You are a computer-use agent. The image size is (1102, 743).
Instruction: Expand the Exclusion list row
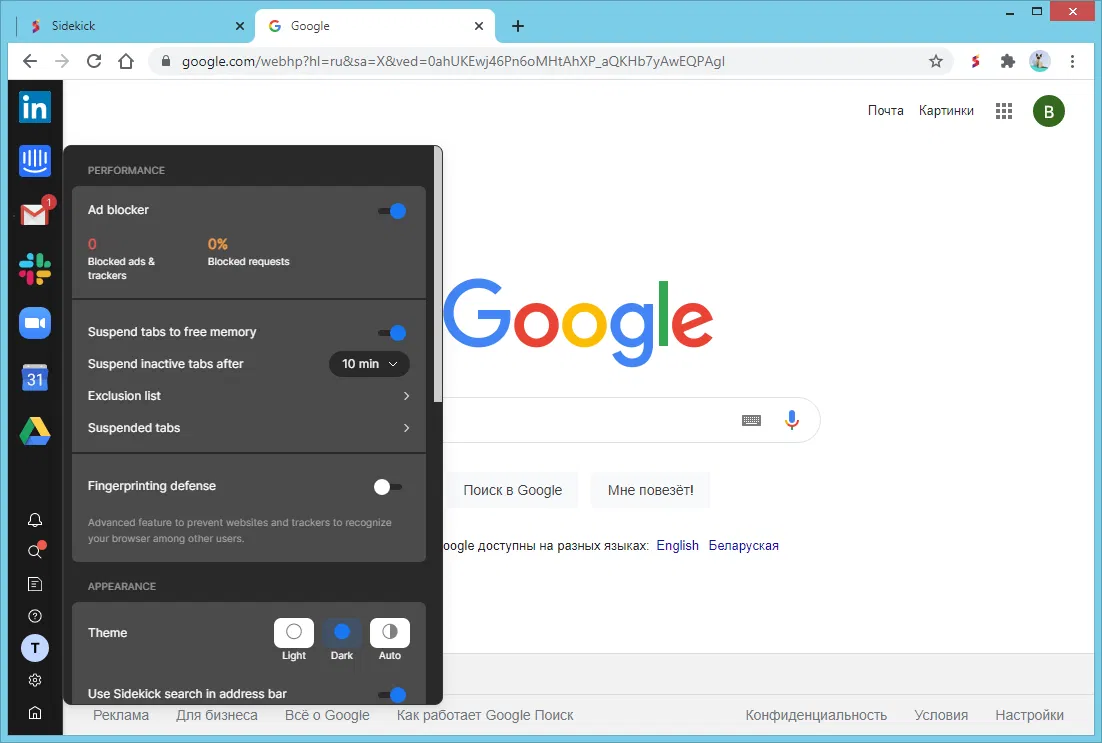(x=249, y=396)
